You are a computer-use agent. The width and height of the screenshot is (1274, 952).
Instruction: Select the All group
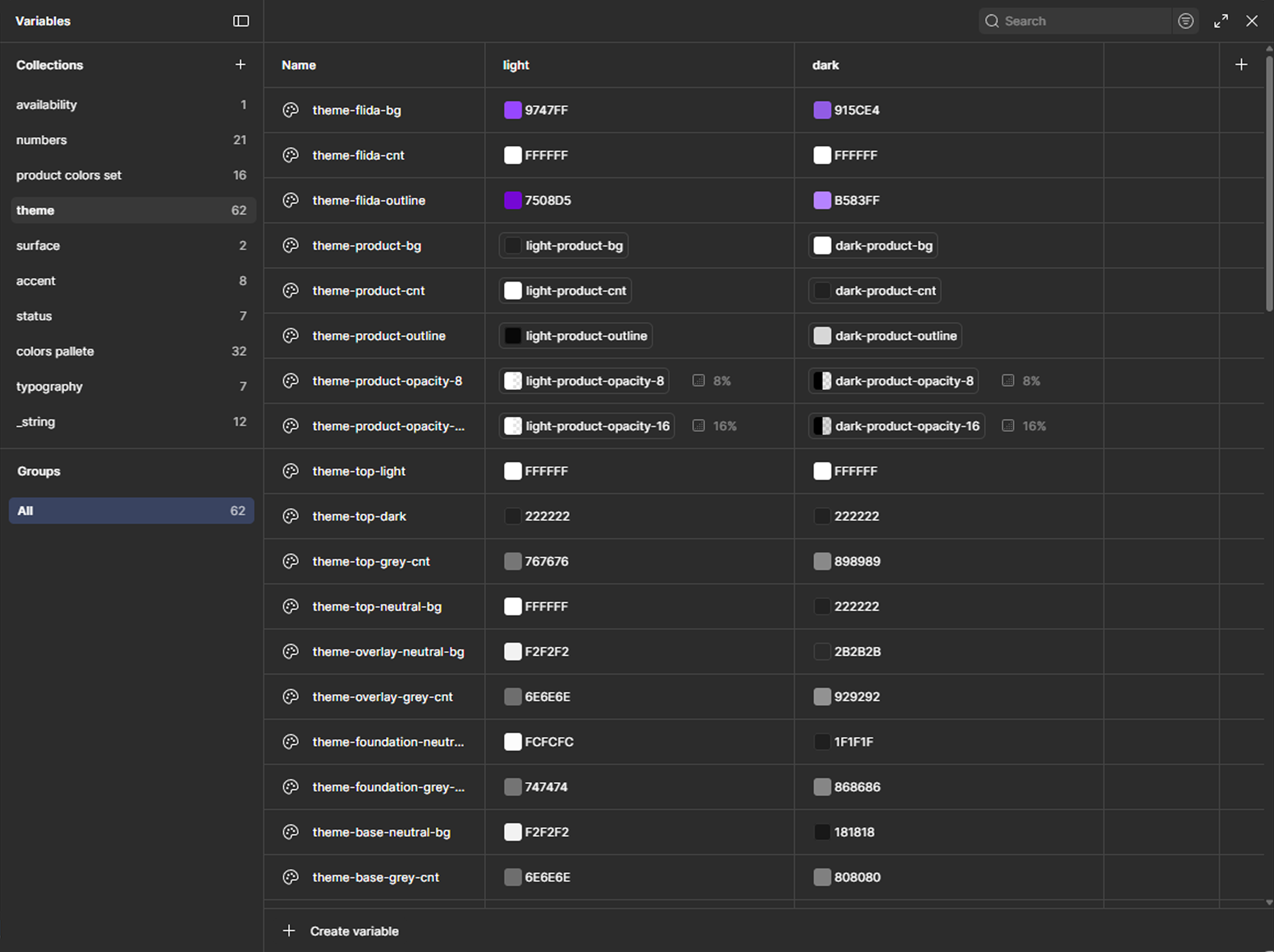point(131,511)
